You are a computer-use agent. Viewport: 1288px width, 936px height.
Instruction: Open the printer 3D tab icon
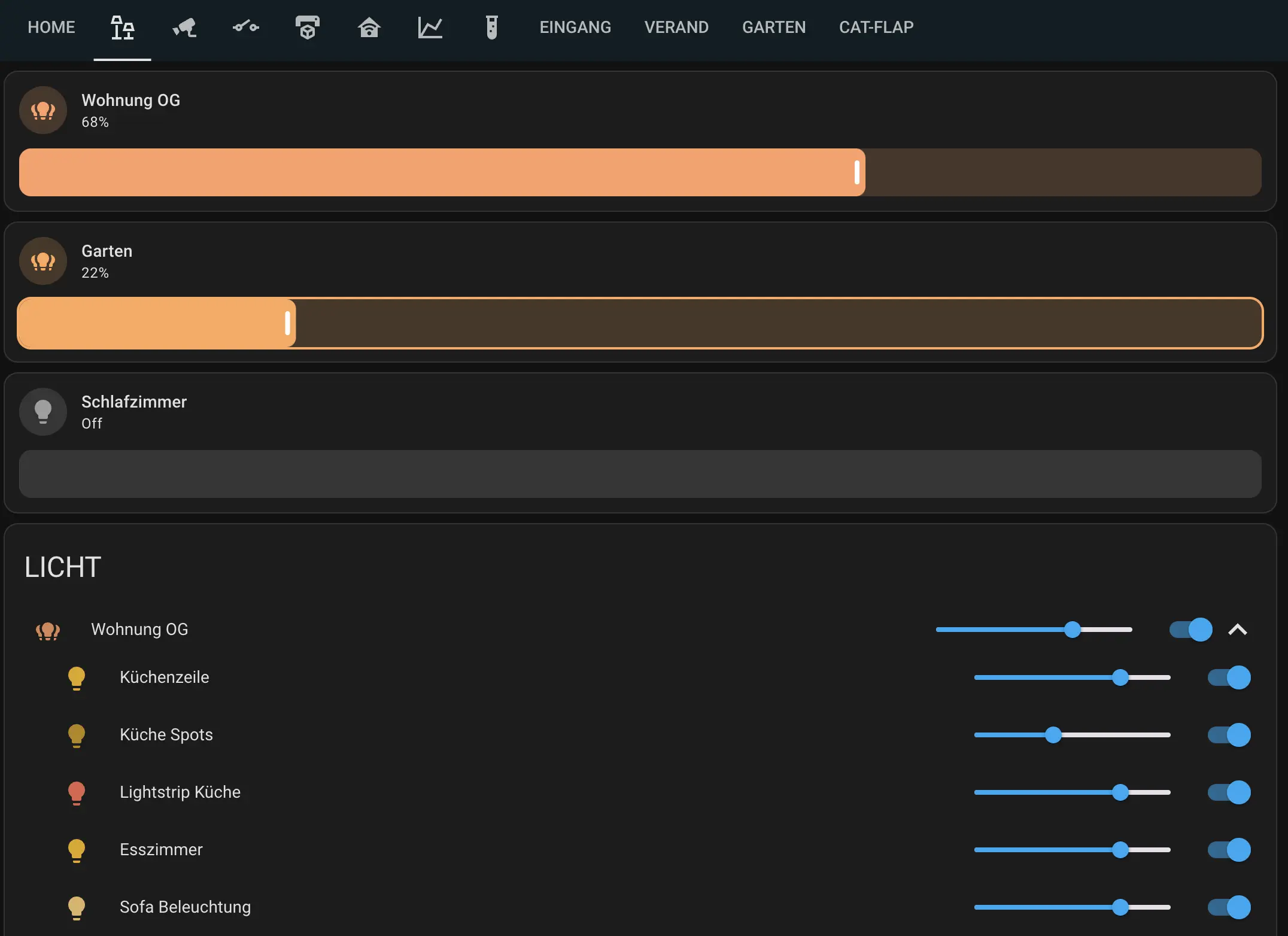click(x=308, y=28)
